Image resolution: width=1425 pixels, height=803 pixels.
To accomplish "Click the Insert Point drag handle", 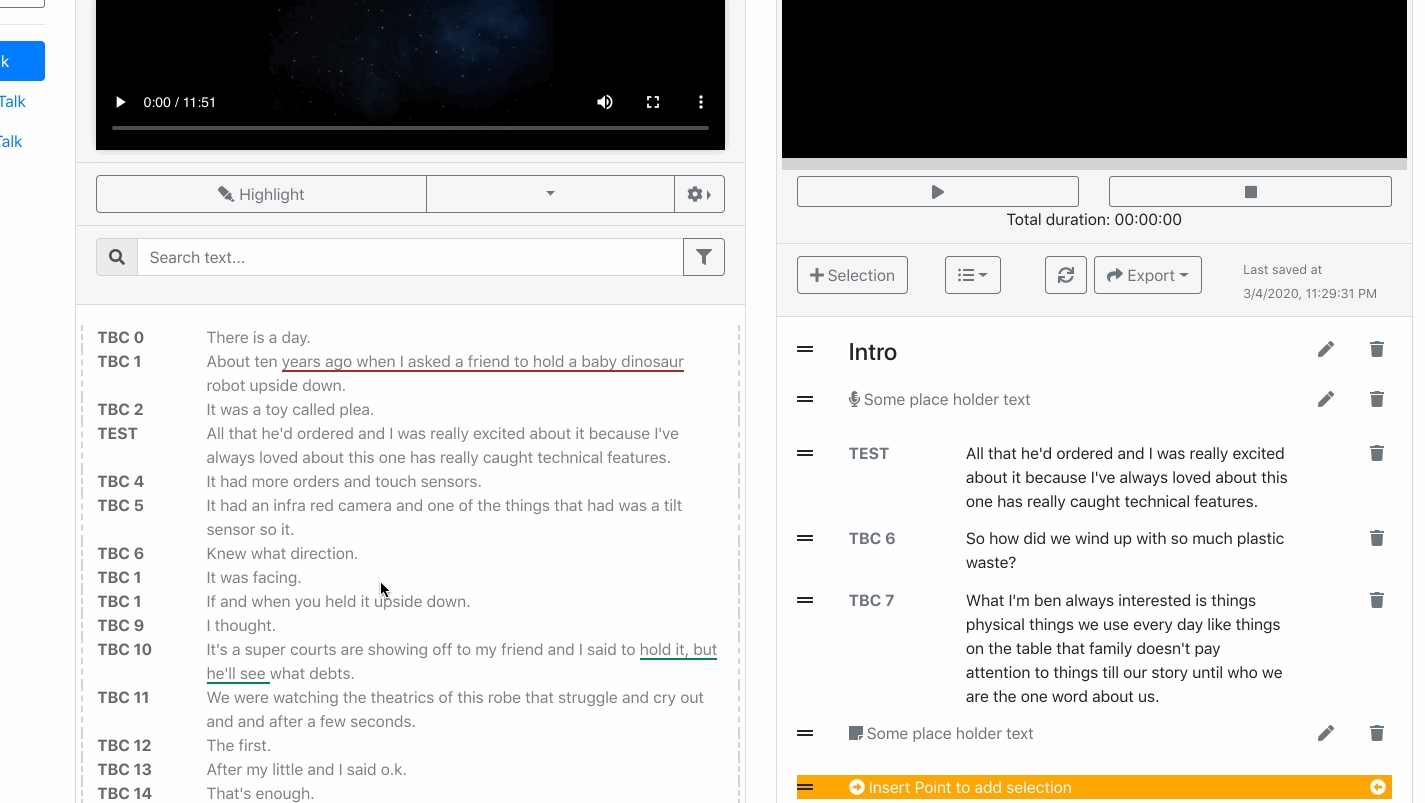I will (805, 788).
